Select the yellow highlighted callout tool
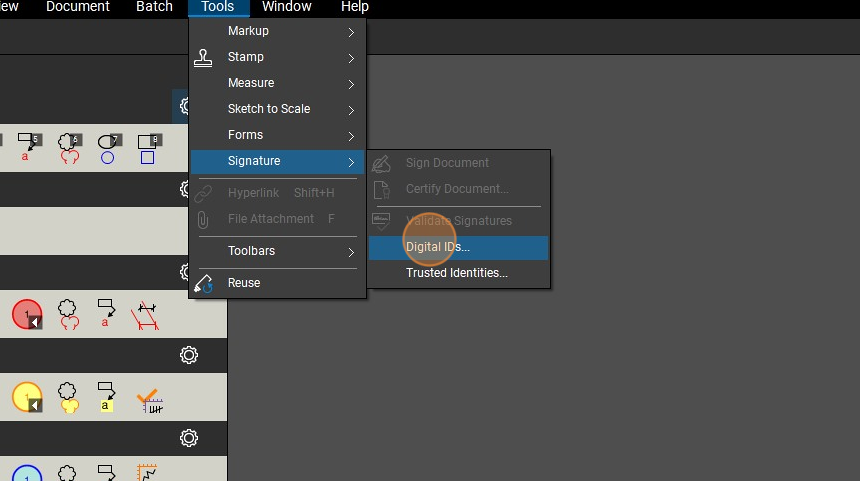Viewport: 860px width, 481px height. pyautogui.click(x=107, y=398)
